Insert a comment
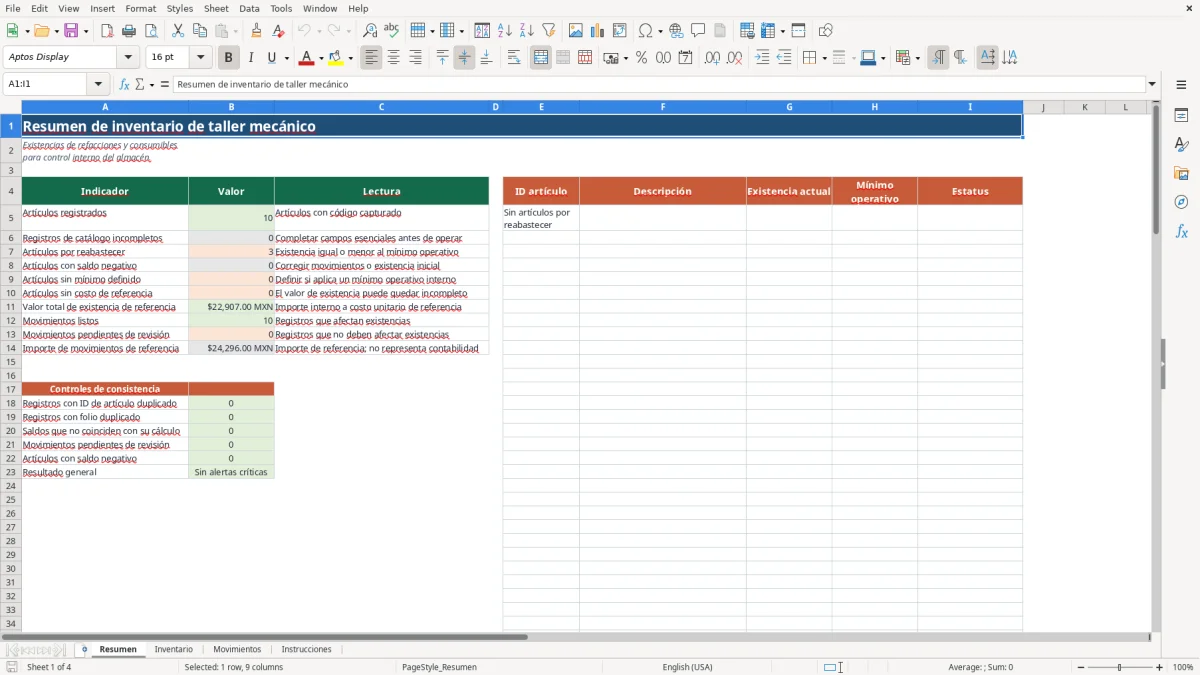 click(x=698, y=31)
